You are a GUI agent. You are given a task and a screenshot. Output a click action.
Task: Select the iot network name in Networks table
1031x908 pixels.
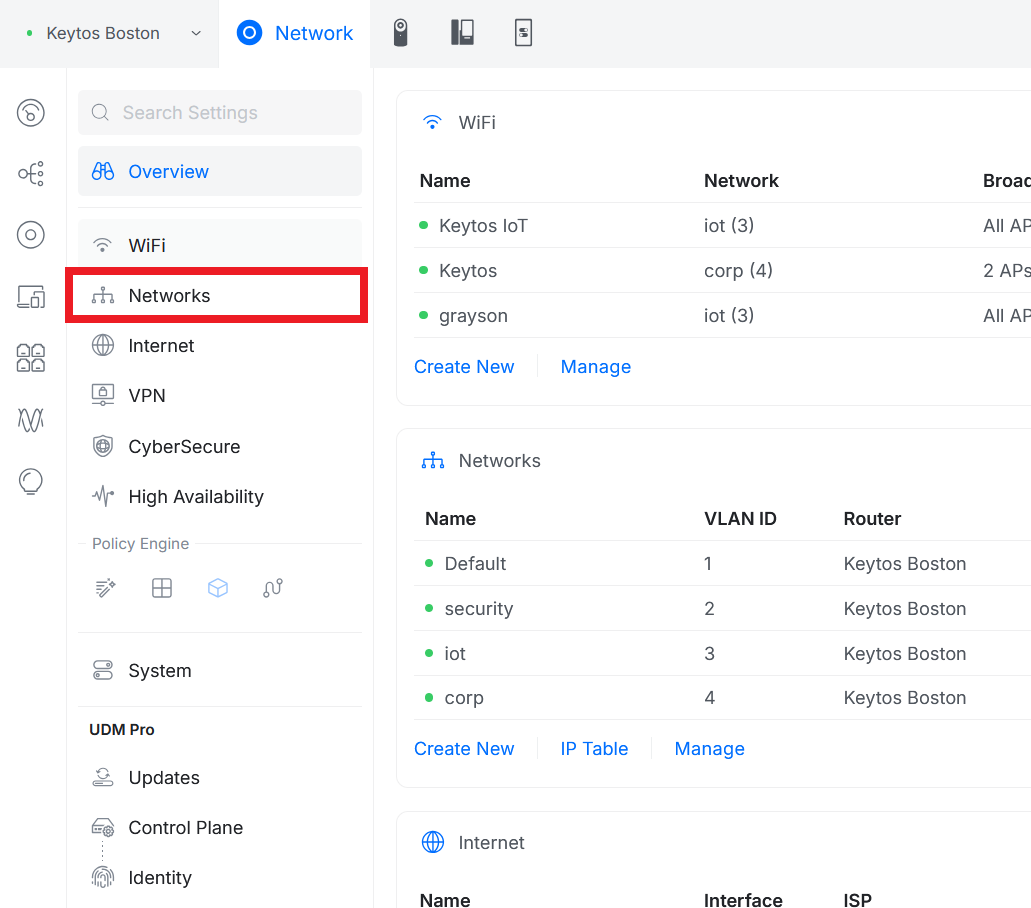tap(455, 654)
